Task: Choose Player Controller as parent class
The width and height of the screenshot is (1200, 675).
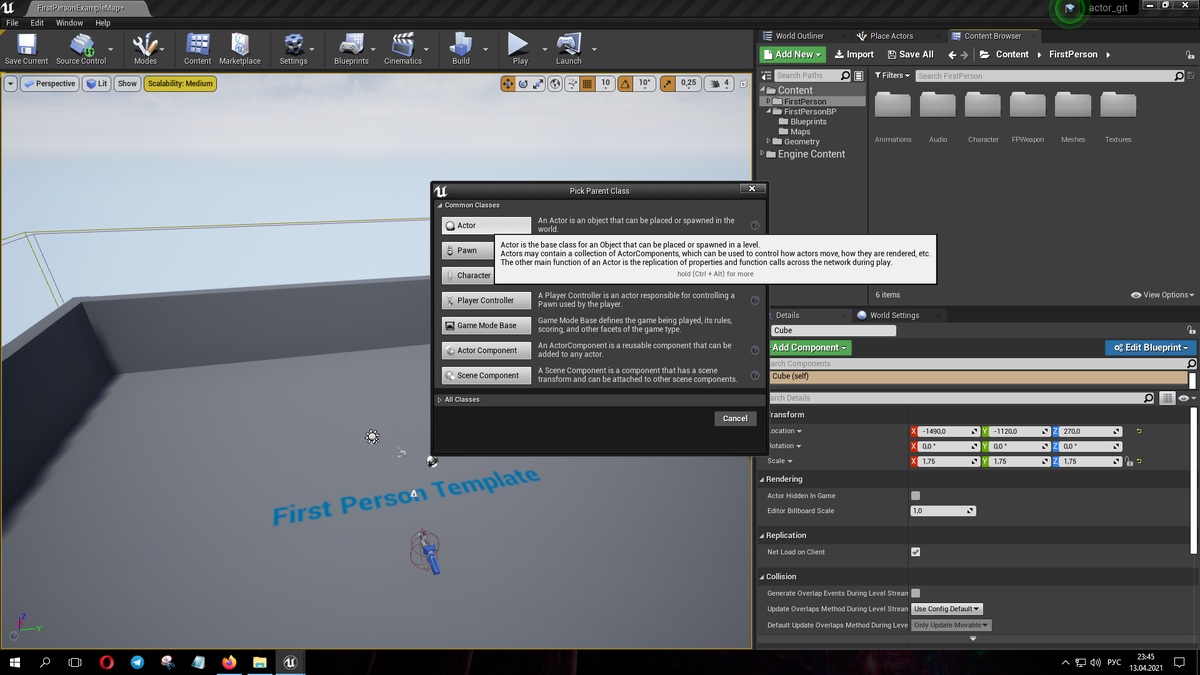Action: click(x=486, y=301)
